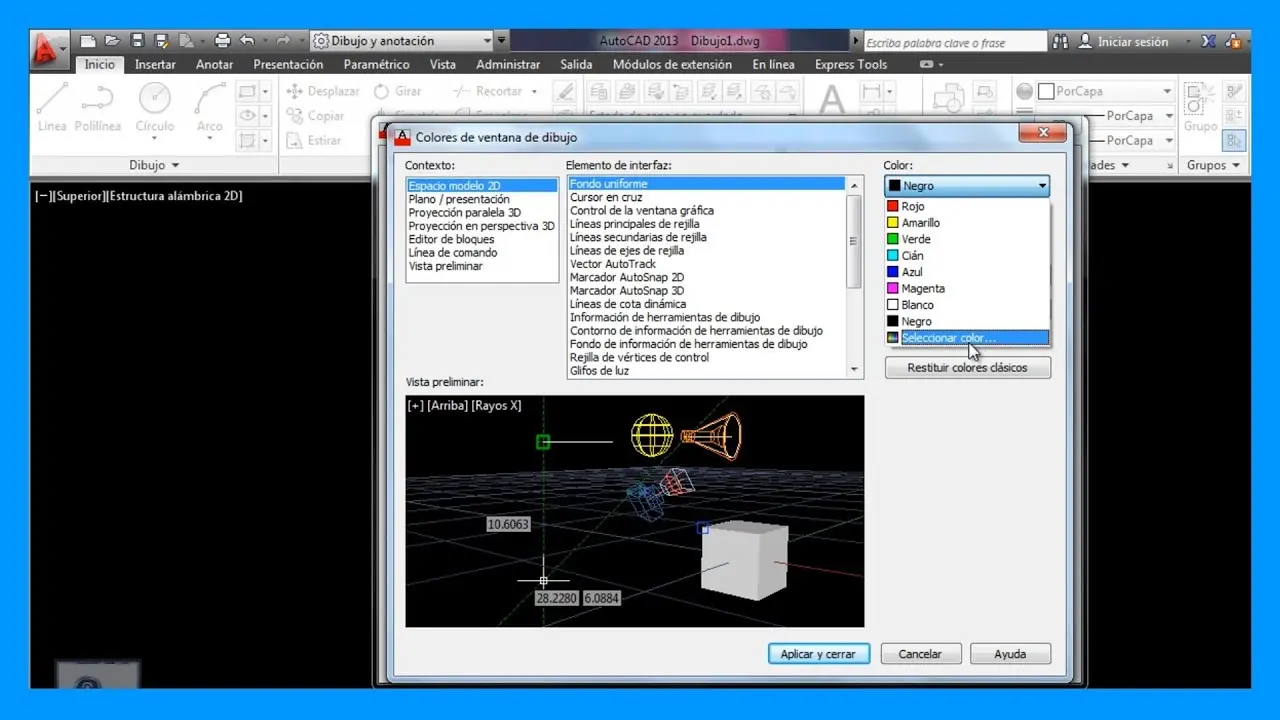Click the Save As icon
This screenshot has width=1280, height=720.
161,41
